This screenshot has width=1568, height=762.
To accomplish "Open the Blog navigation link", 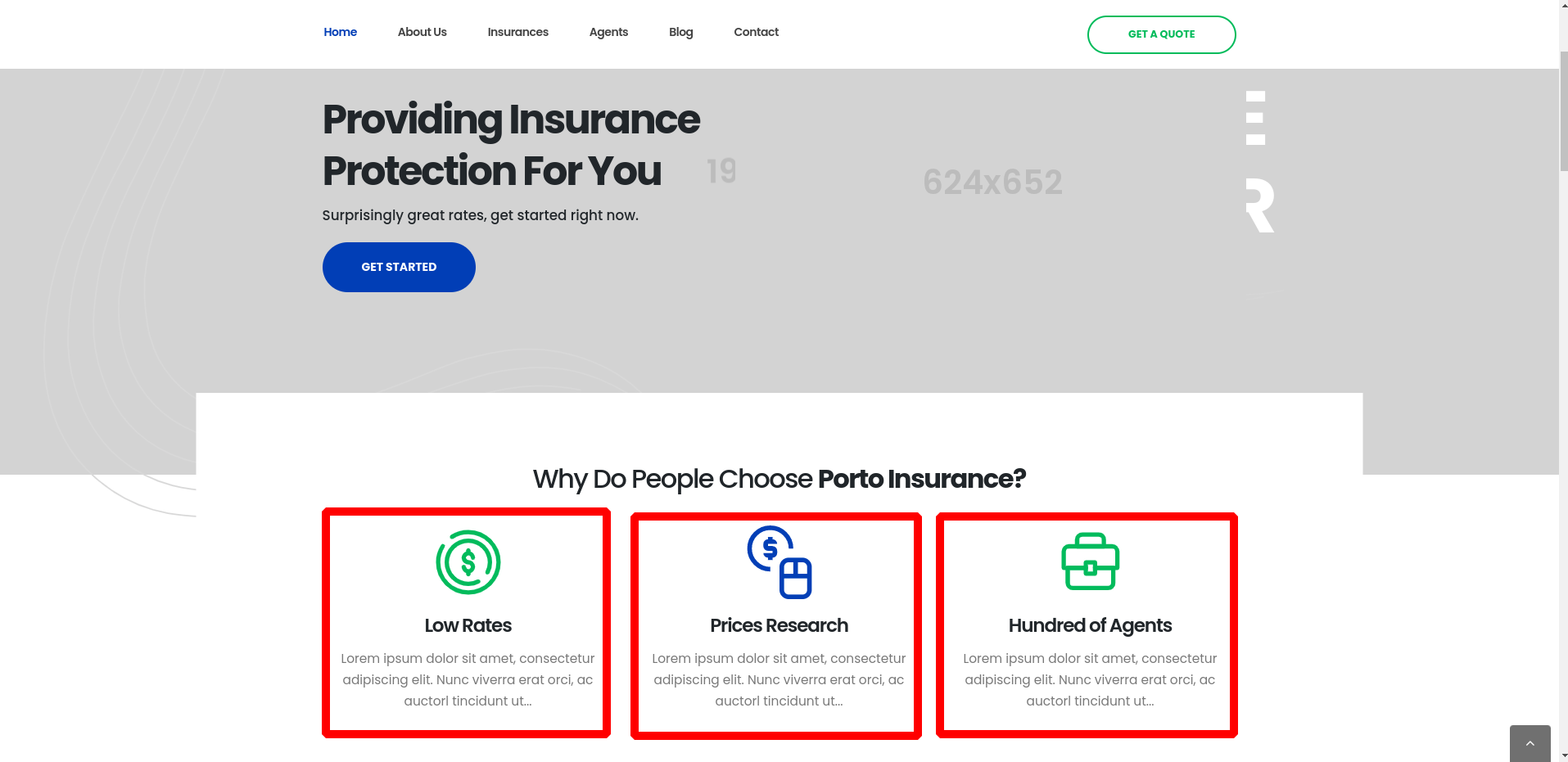I will [680, 32].
